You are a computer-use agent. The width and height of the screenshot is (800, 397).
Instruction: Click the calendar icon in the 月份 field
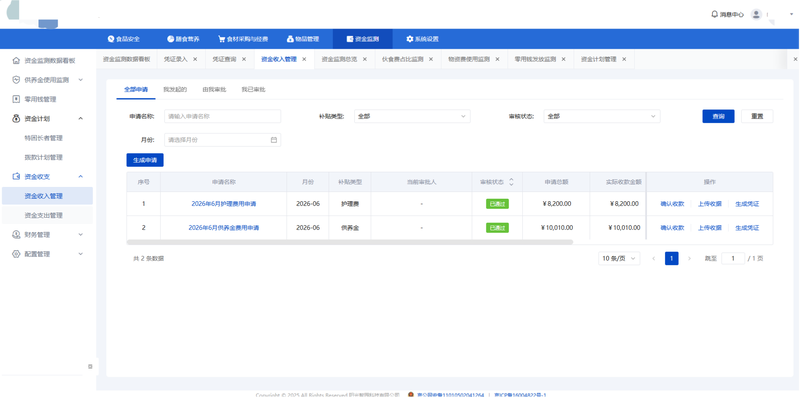point(273,139)
